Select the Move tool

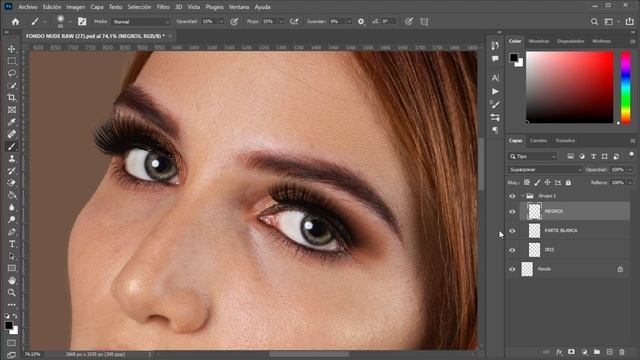point(11,49)
